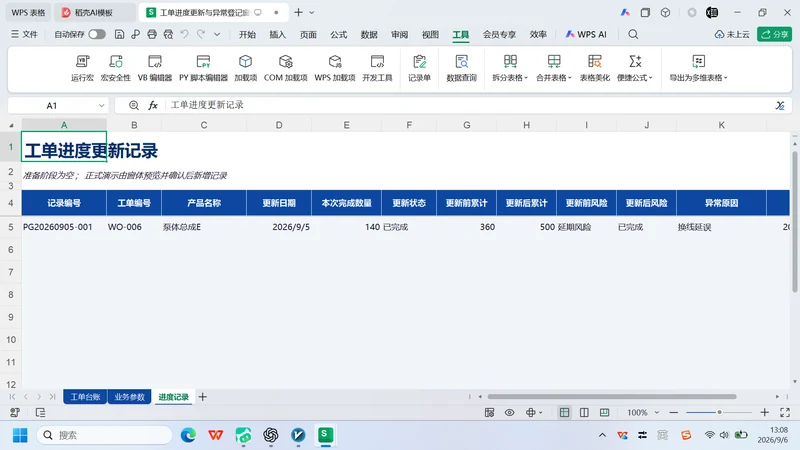
Task: Open ChatGPT taskbar icon
Action: point(271,435)
